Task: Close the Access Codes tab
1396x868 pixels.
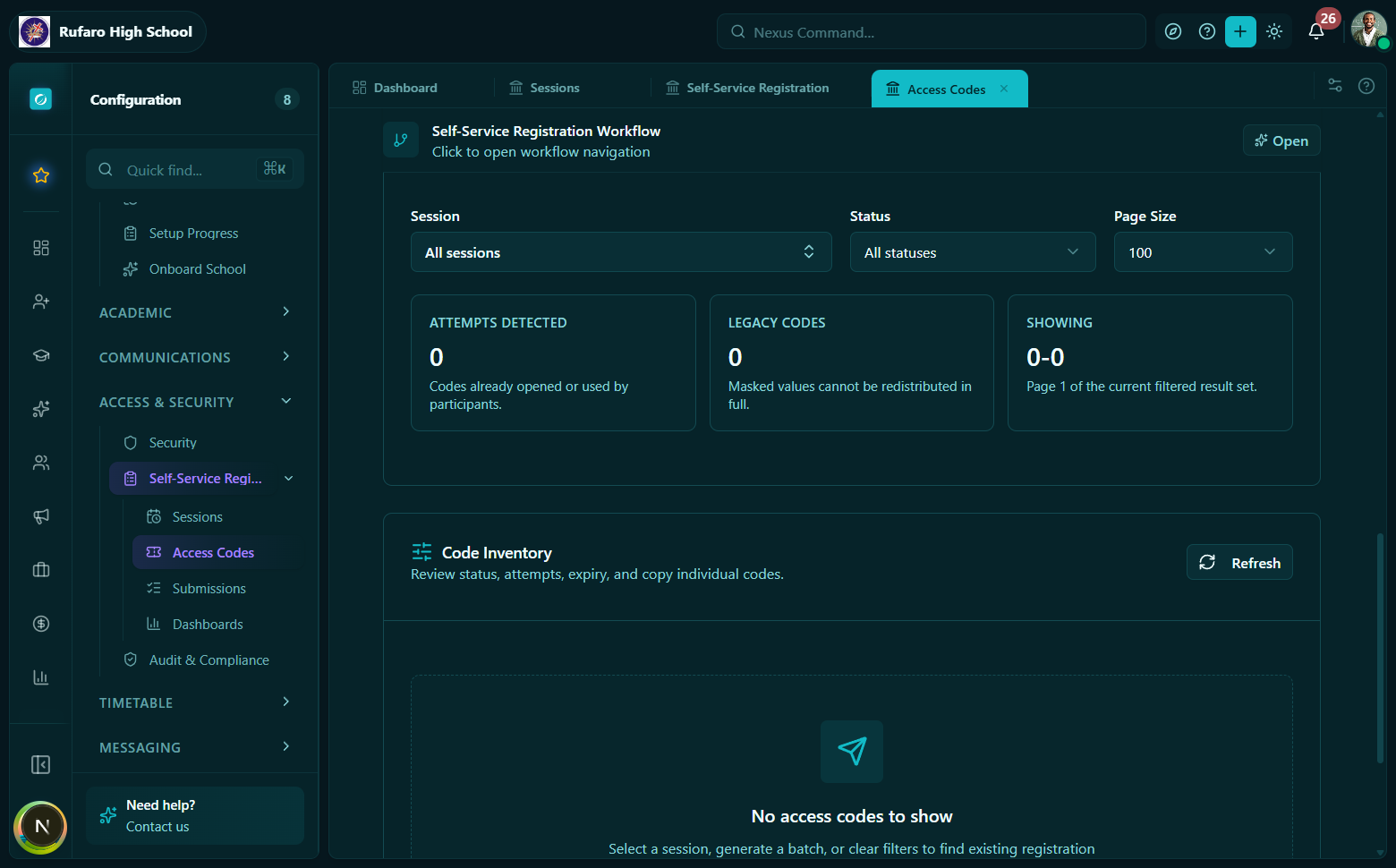Action: point(1004,89)
